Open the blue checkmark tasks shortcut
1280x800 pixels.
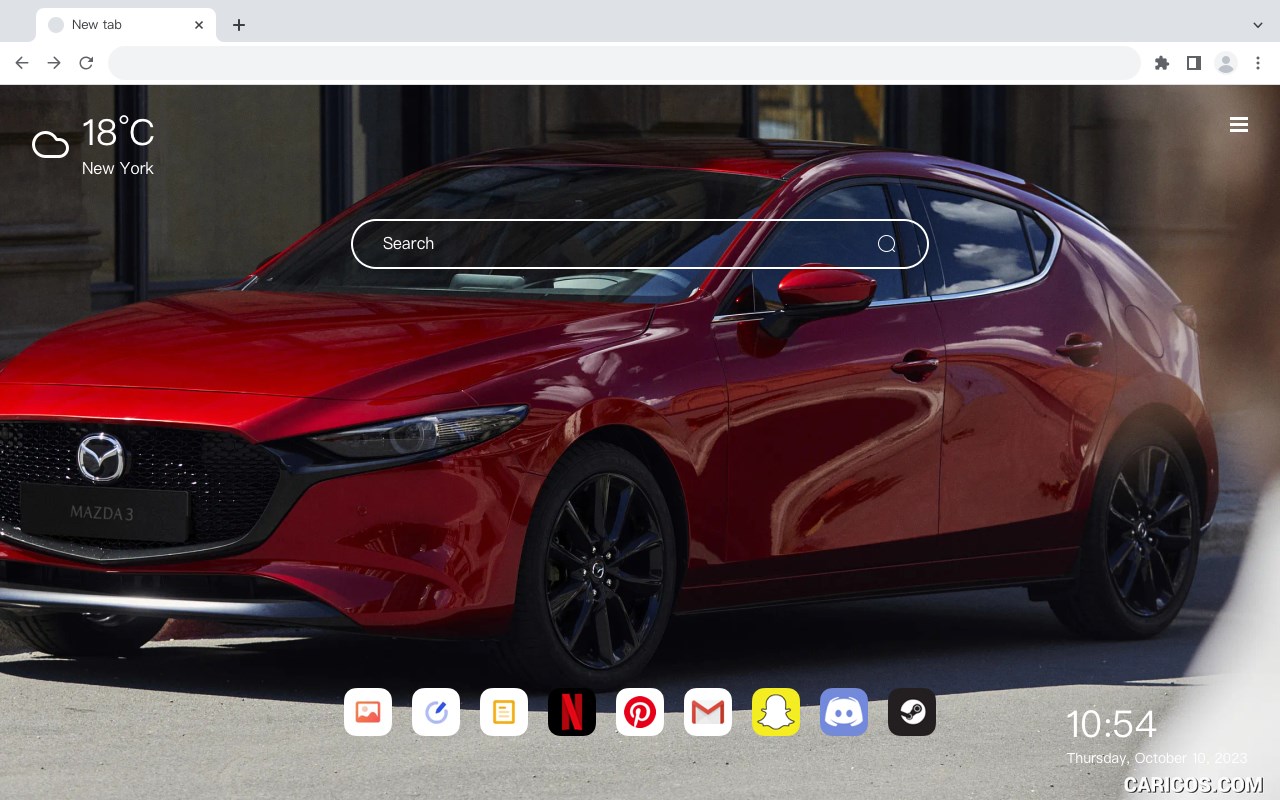pos(436,712)
